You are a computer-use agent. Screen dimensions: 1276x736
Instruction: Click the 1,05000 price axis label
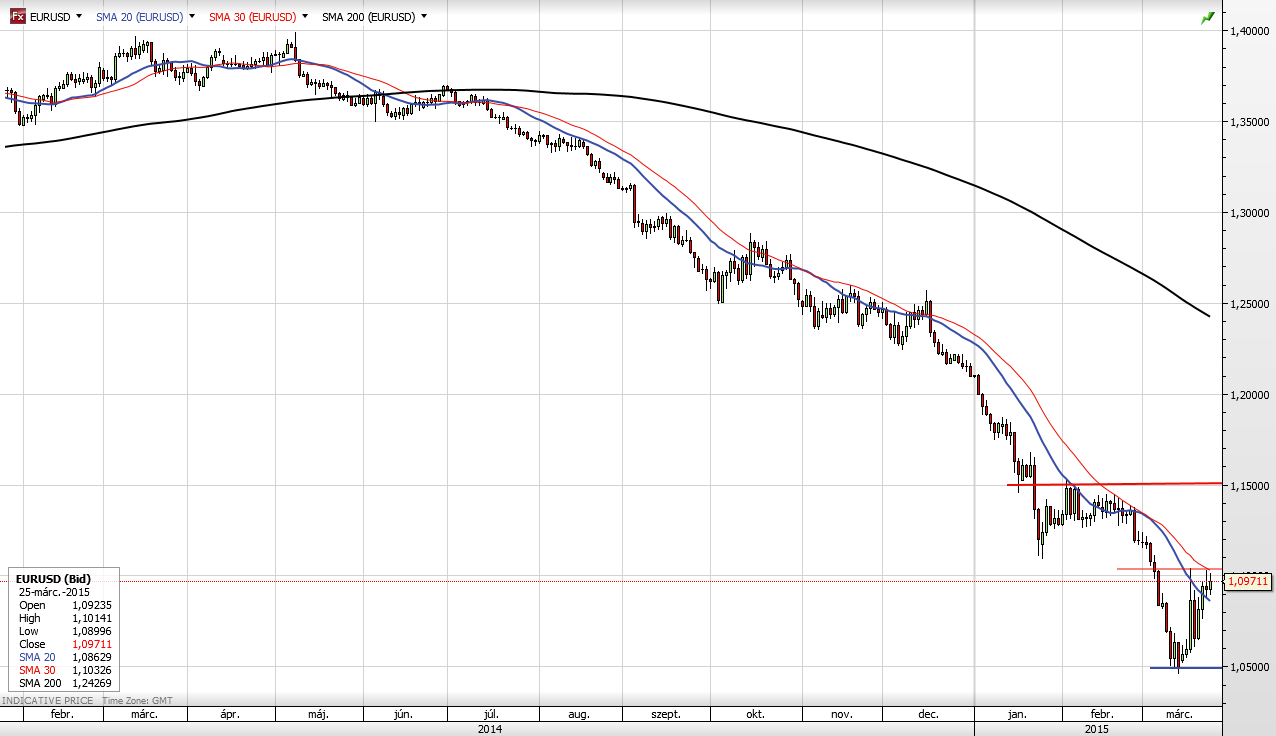1250,667
